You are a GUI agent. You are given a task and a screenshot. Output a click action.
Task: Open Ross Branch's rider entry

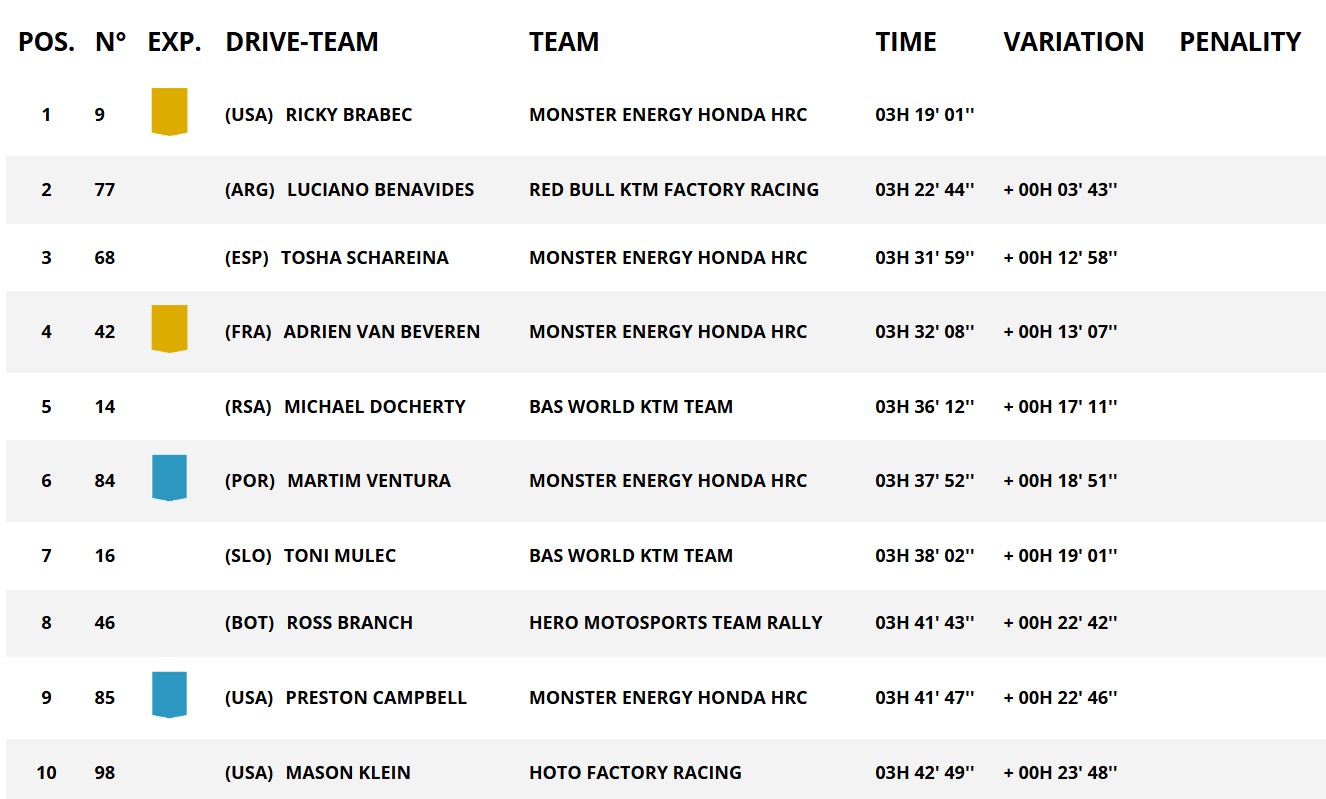click(x=349, y=623)
